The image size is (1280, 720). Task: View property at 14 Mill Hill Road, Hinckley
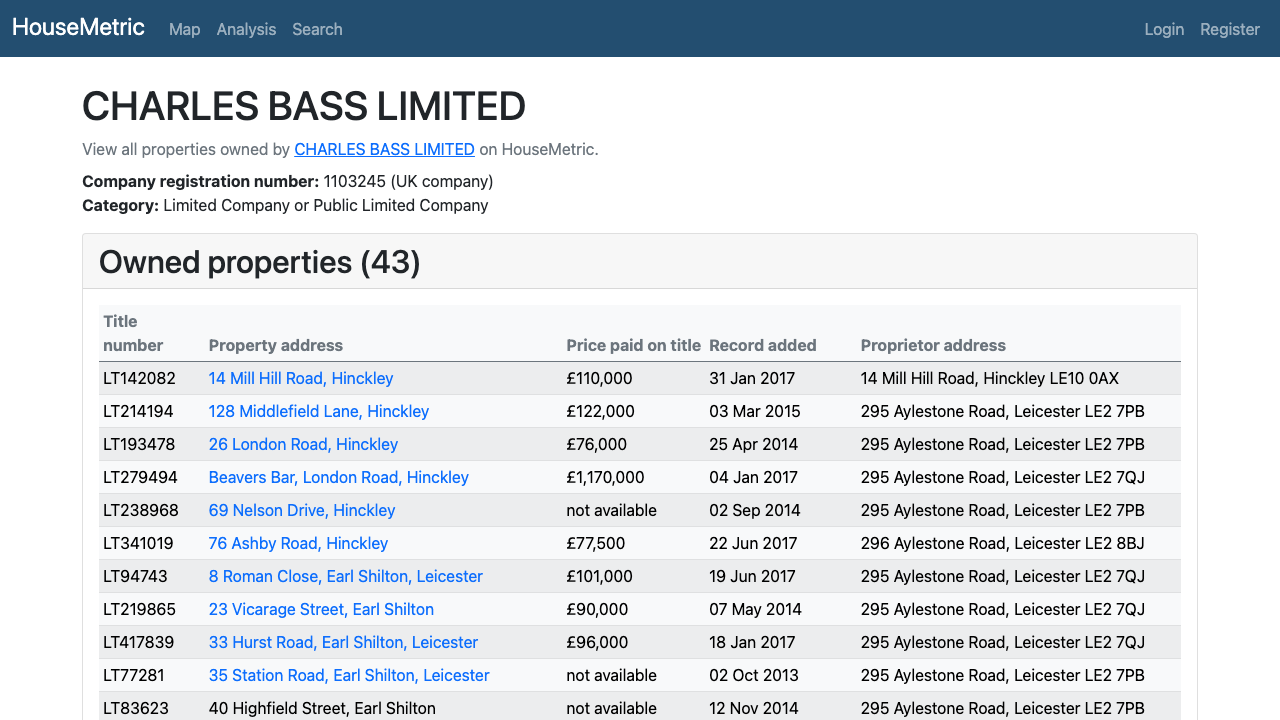(x=300, y=378)
